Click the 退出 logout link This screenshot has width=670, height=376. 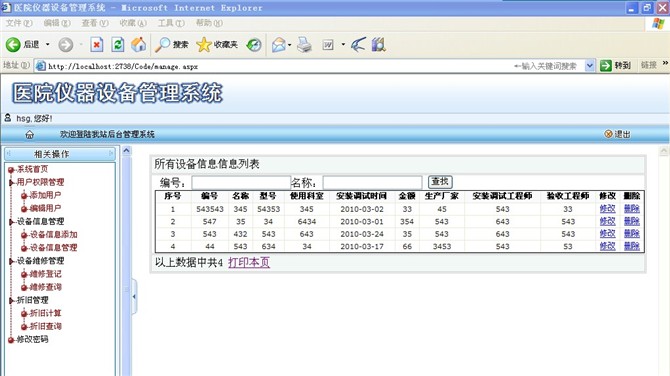[x=617, y=134]
